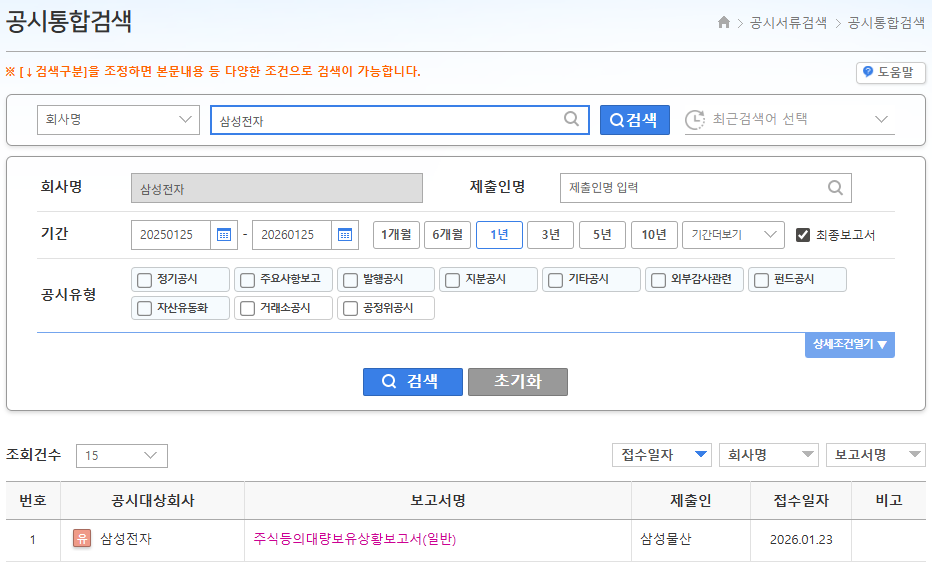Open 보고서명 sort dropdown
The width and height of the screenshot is (932, 562).
[x=876, y=455]
